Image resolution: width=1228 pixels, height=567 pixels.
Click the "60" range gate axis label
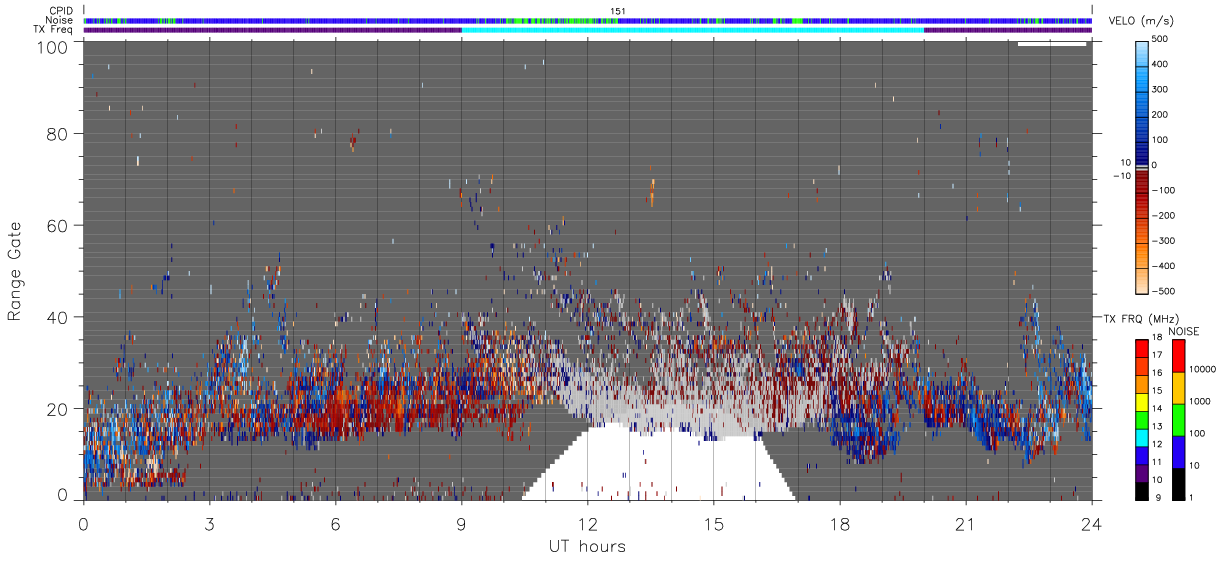[x=58, y=225]
